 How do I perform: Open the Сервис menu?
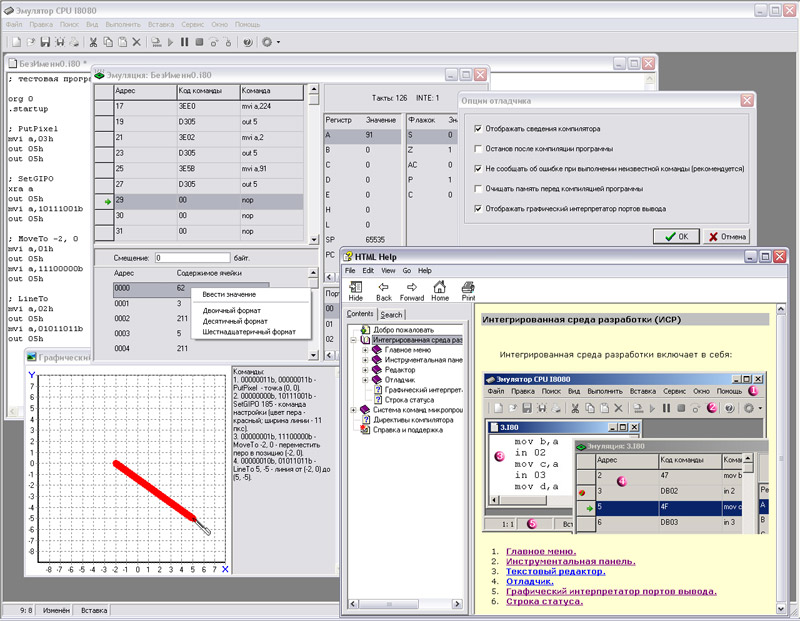[192, 24]
